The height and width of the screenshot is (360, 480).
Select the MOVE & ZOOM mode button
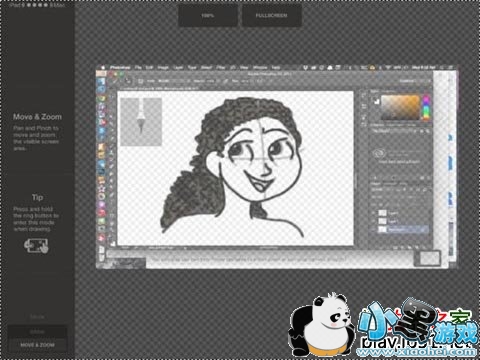(37, 345)
